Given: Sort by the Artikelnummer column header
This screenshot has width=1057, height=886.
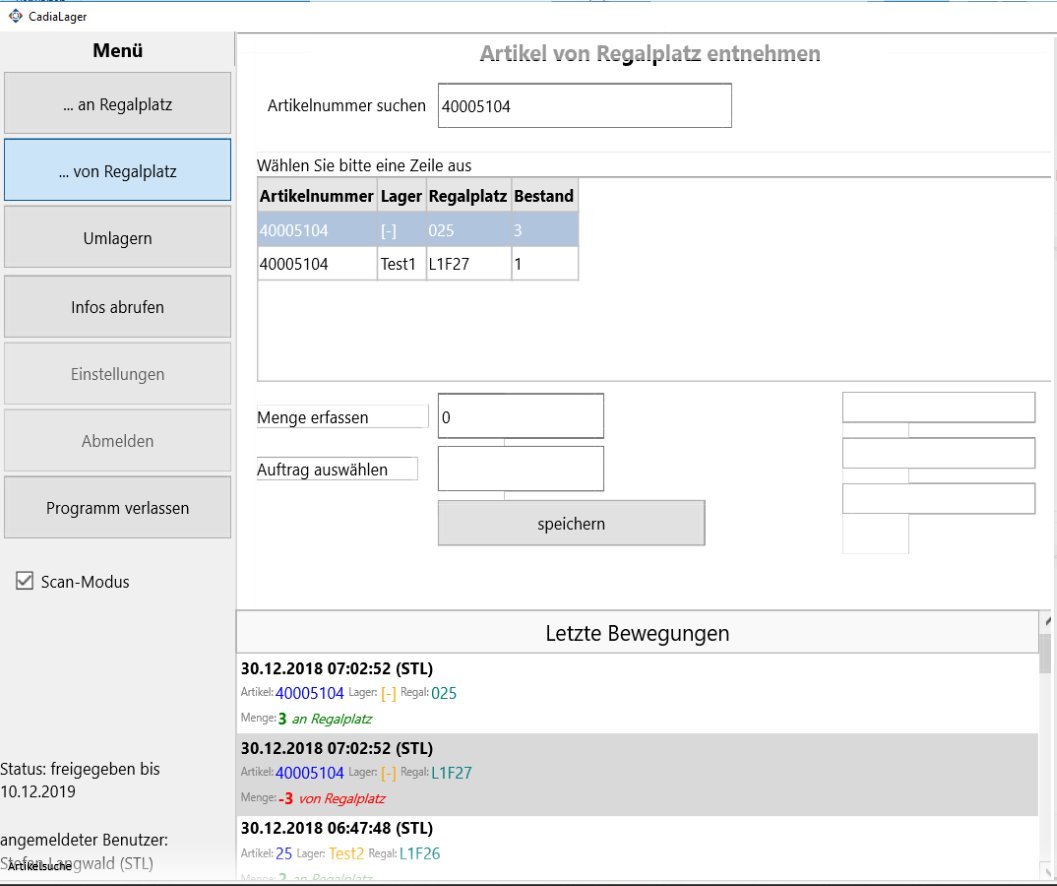Looking at the screenshot, I should coord(317,197).
